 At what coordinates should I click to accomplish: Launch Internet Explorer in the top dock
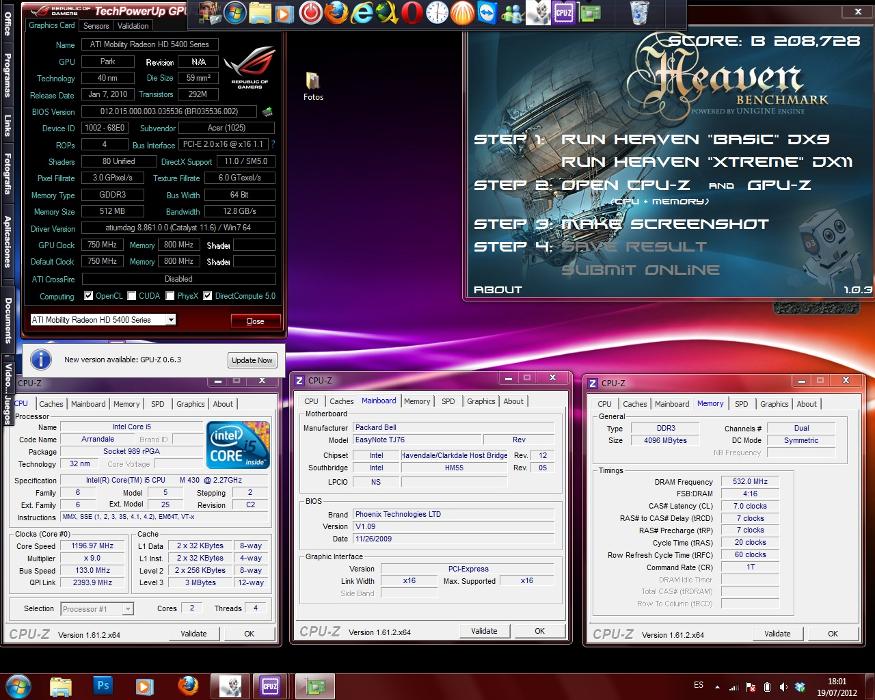click(361, 13)
